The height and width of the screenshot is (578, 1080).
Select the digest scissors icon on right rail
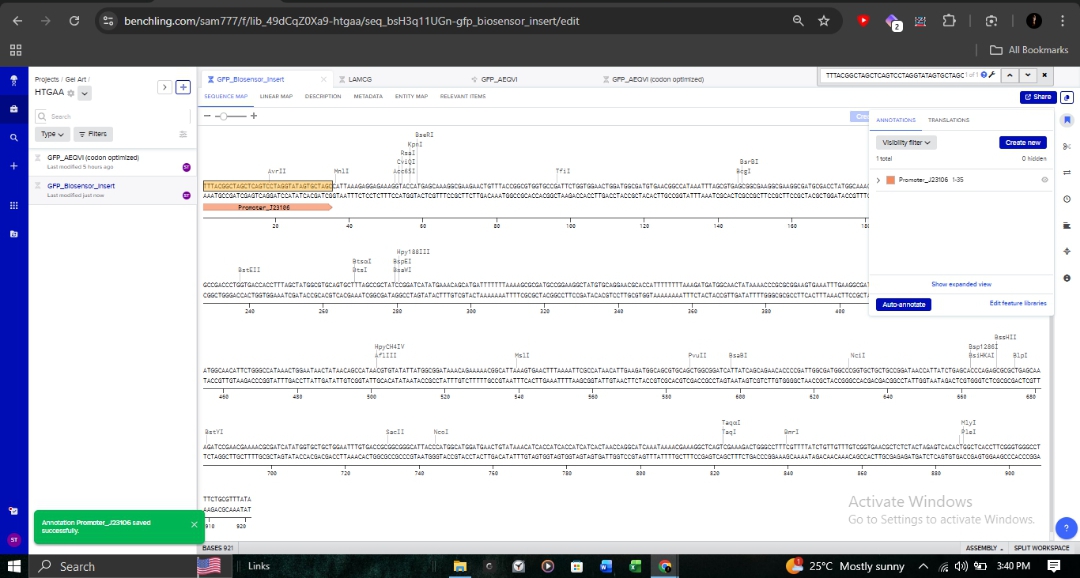(x=1066, y=148)
